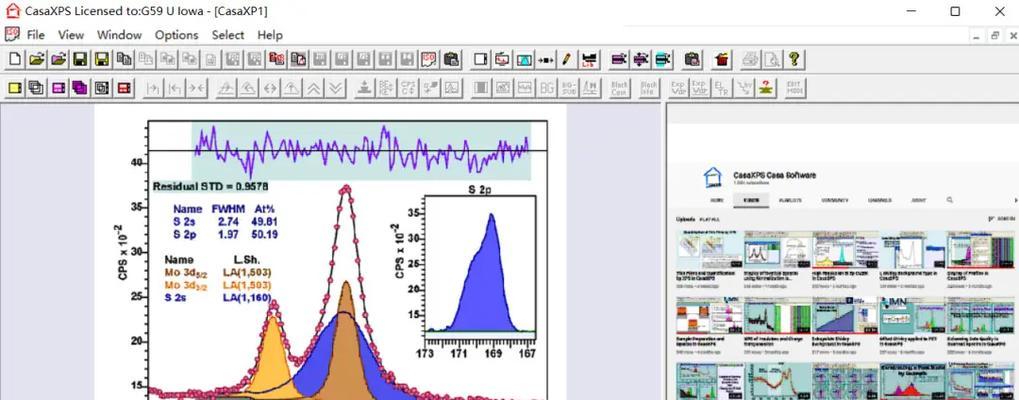Click the dark clipboard paste icon
Viewport: 1019px width, 400px height.
452,60
